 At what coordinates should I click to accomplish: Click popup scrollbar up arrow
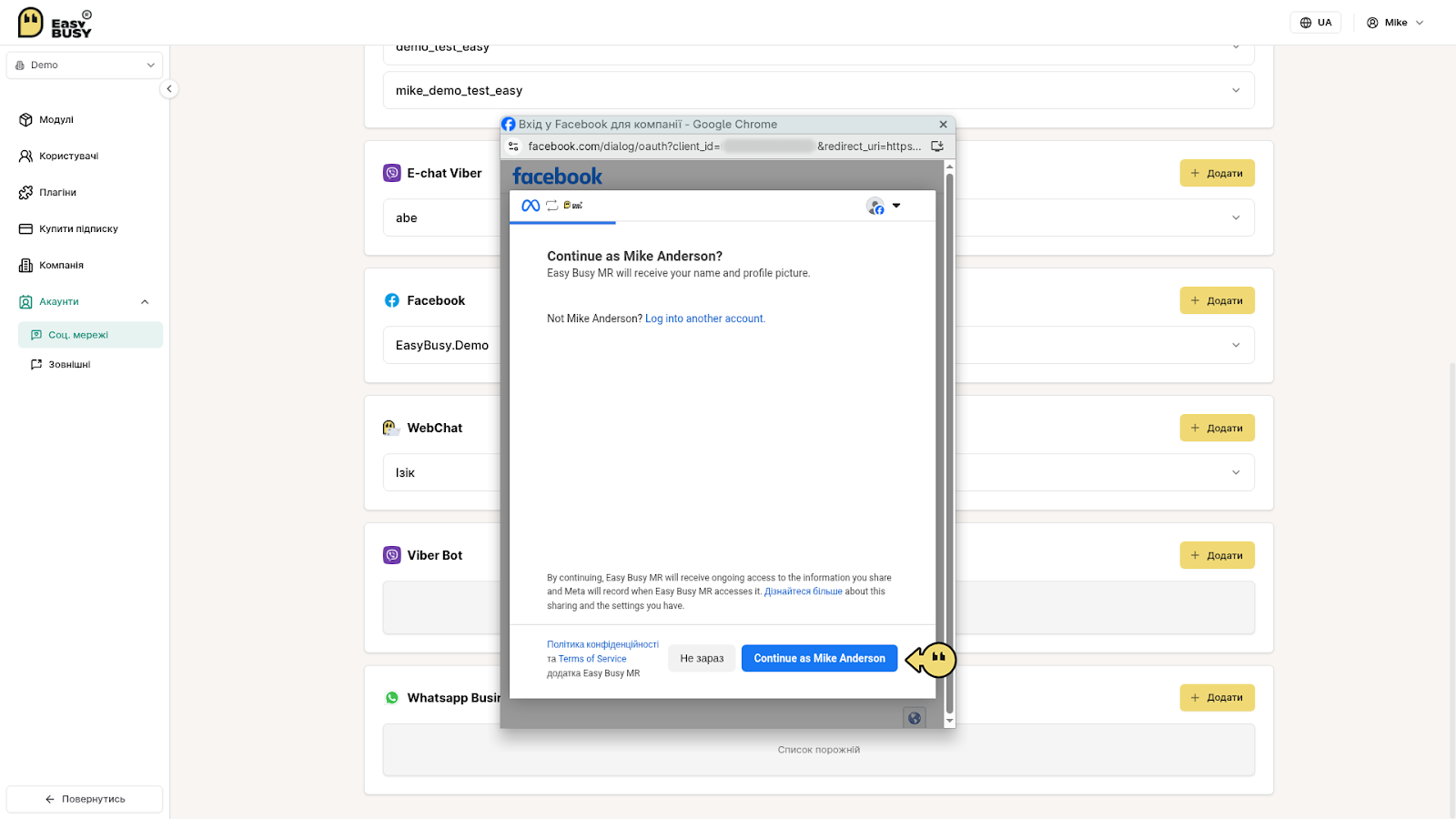pyautogui.click(x=949, y=167)
